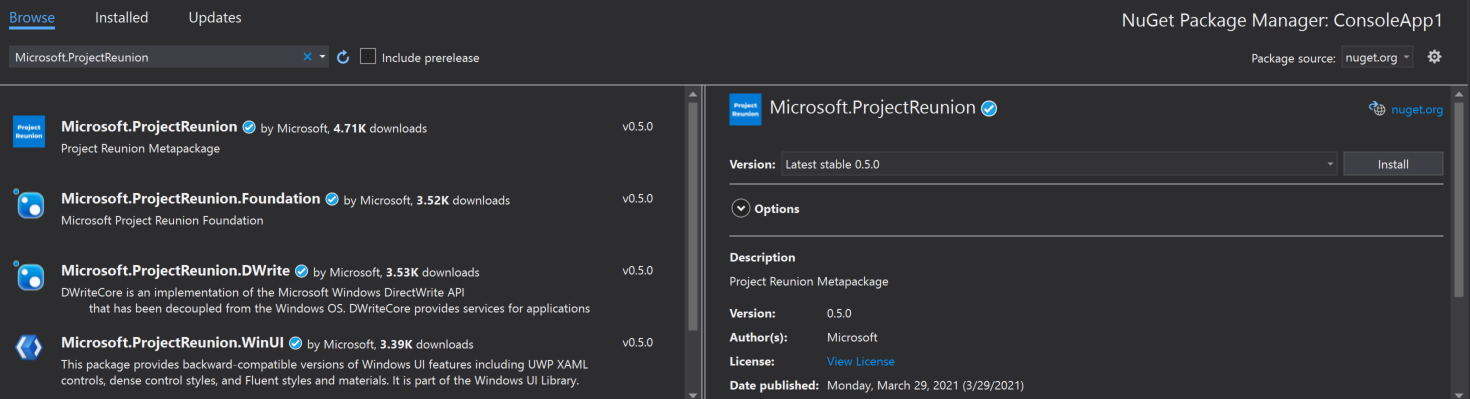This screenshot has height=399, width=1470.
Task: Click the globe icon beside nuget.org
Action: (x=1377, y=109)
